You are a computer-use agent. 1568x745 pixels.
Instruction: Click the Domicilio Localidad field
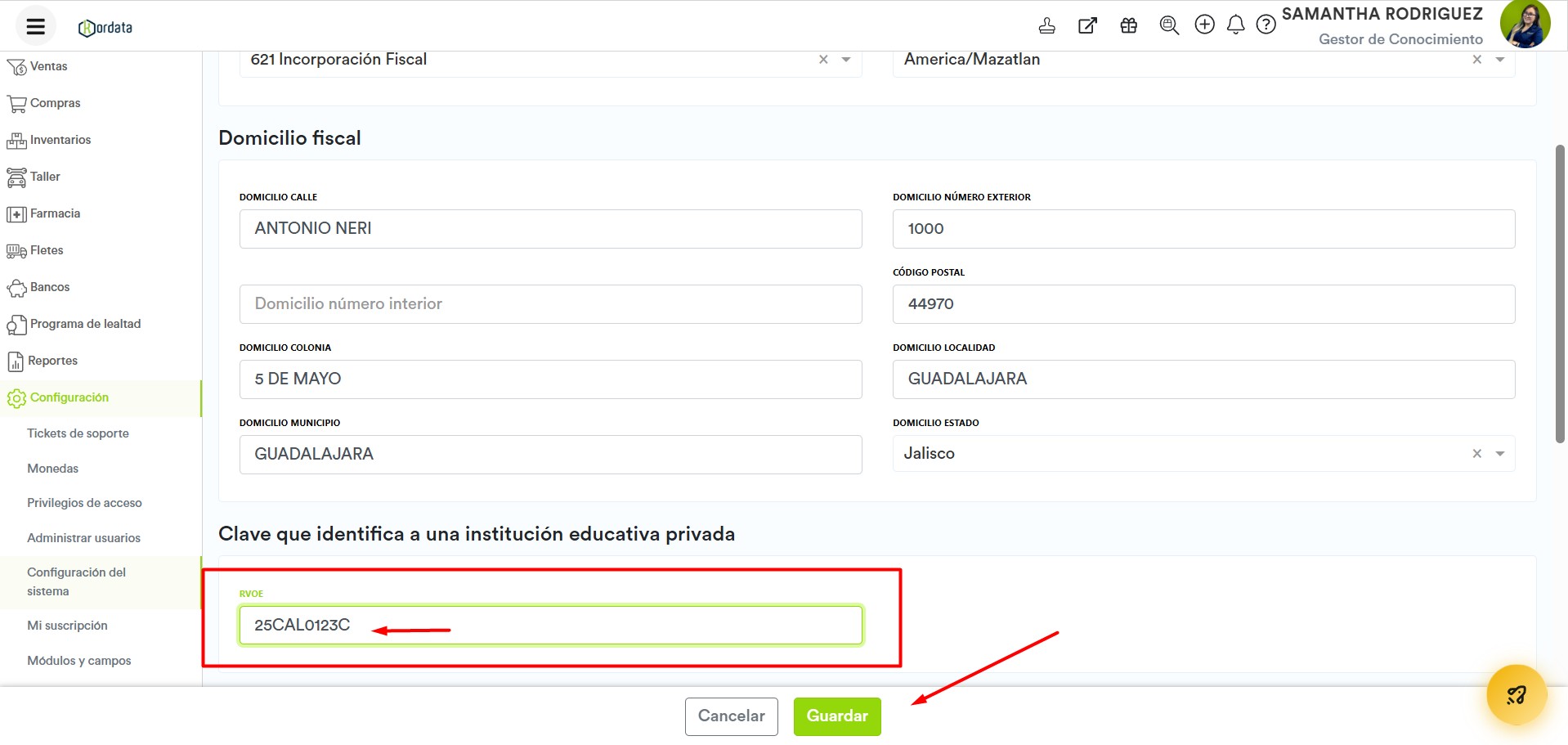click(1203, 379)
